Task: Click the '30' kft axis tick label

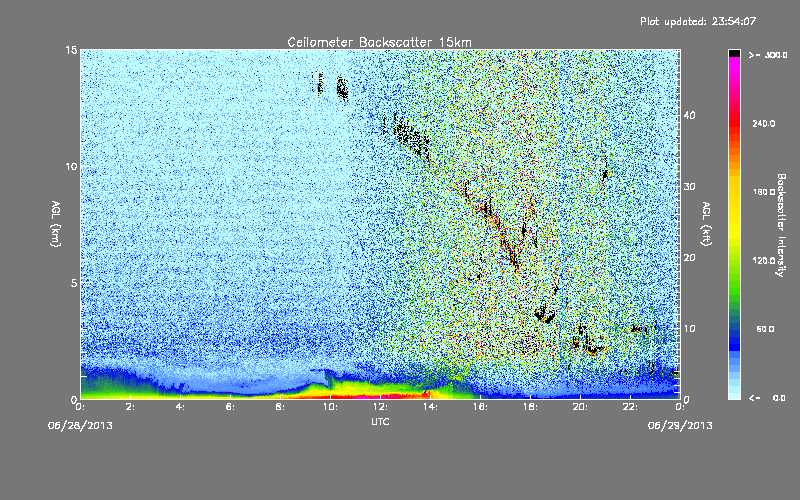Action: (690, 187)
